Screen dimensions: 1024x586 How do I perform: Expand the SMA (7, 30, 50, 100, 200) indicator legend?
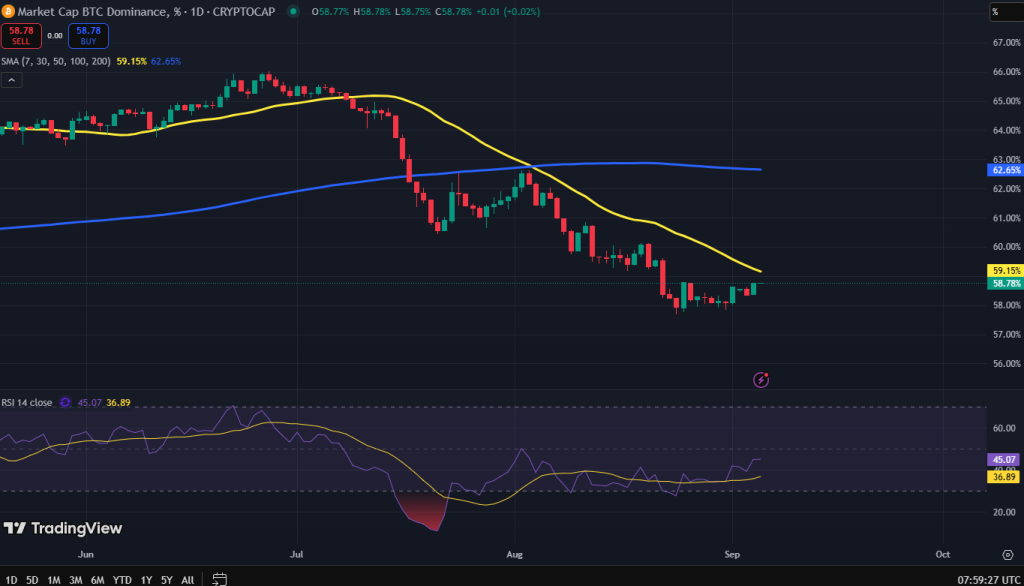tap(55, 61)
